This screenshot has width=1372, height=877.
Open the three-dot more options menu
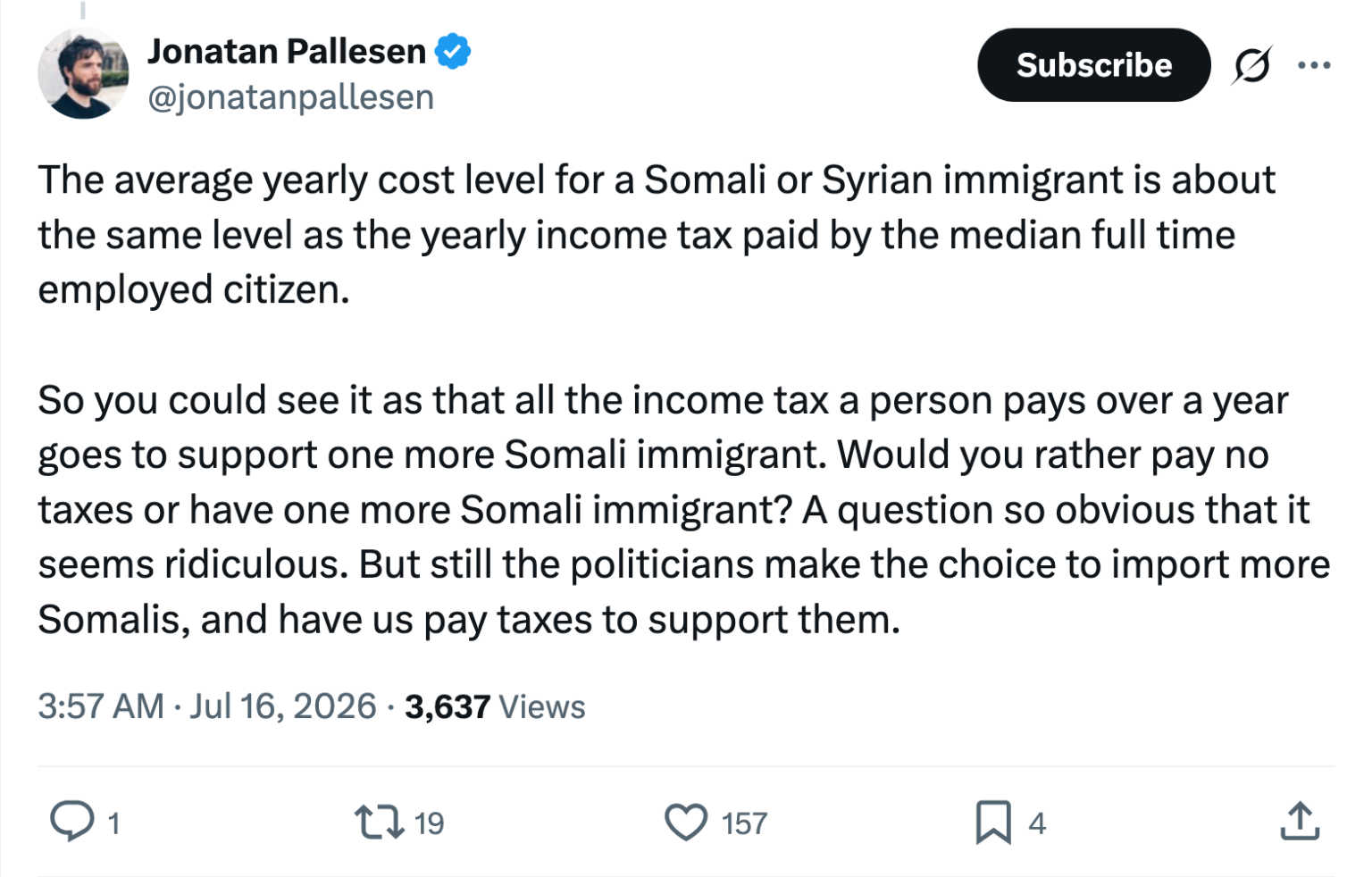click(1314, 65)
